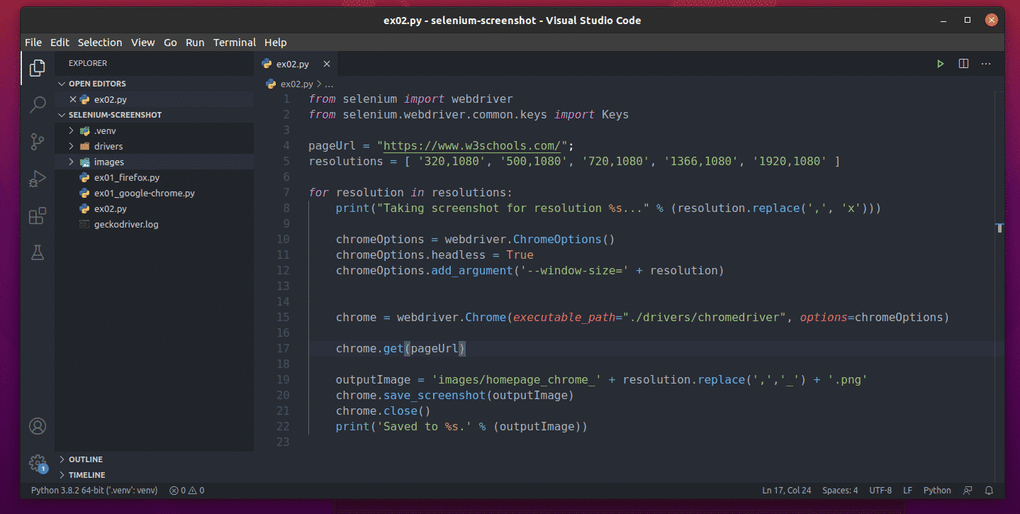Click Ln 17, Col 24 status

pos(786,491)
